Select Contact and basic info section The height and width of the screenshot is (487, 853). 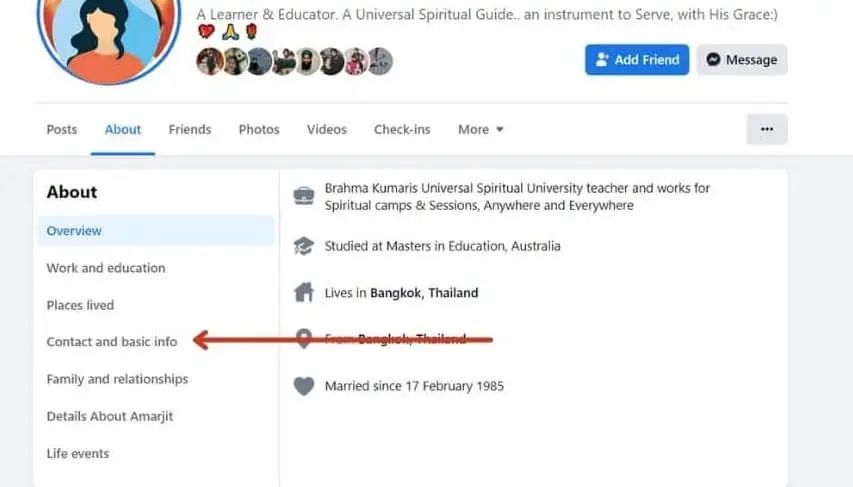[x=112, y=342]
